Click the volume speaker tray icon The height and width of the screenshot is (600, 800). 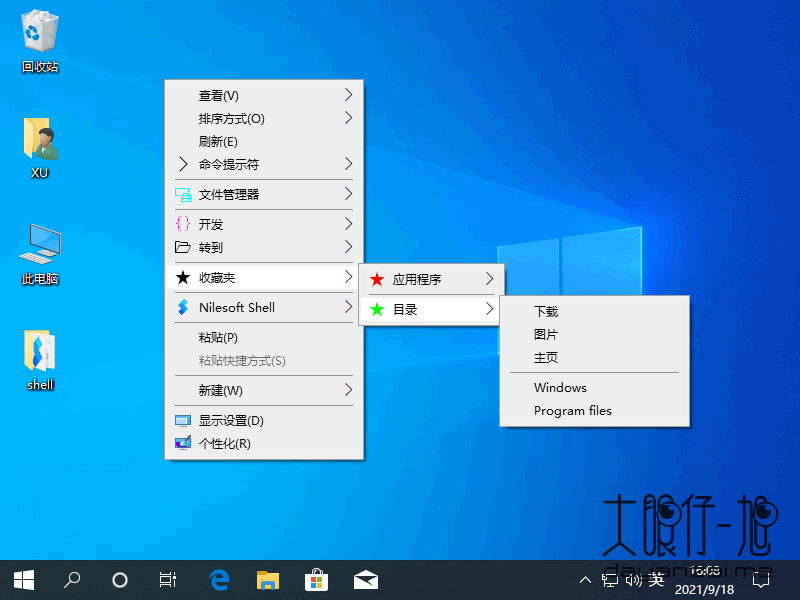coord(633,580)
